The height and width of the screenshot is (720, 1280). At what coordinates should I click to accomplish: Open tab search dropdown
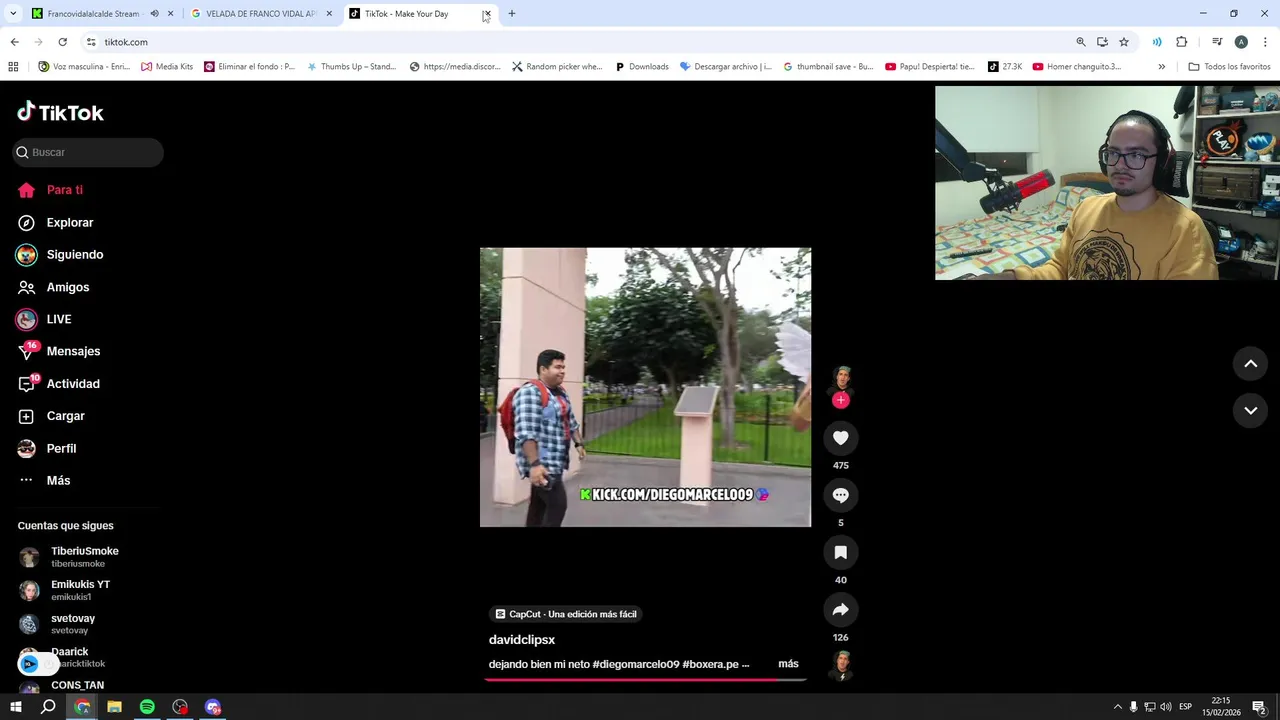pos(13,14)
